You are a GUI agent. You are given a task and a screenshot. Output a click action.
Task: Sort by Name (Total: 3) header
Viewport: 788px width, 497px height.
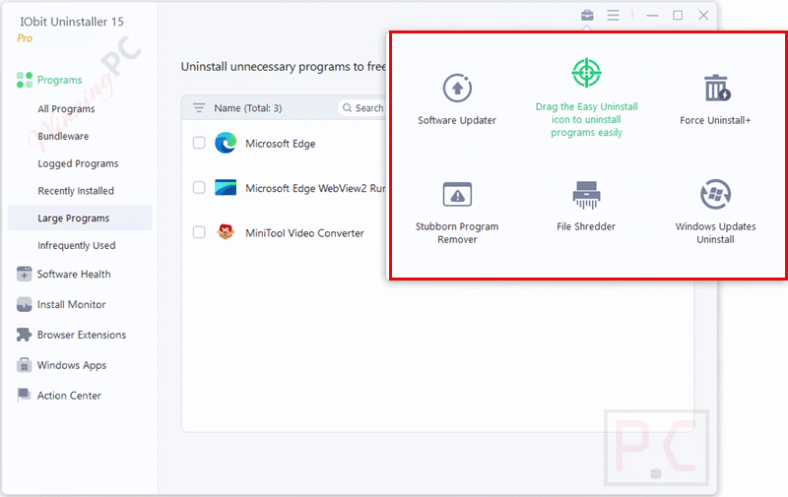tap(248, 108)
